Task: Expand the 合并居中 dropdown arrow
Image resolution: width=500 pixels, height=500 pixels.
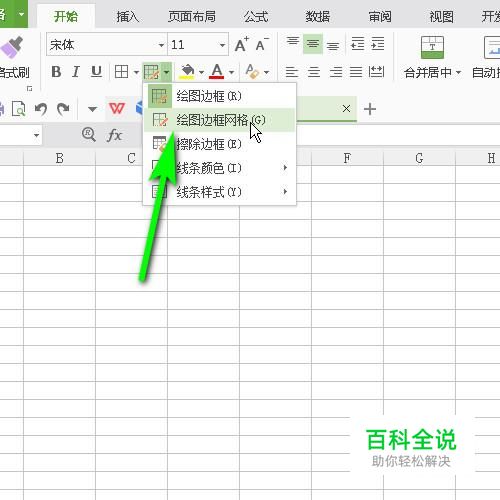Action: coord(458,72)
